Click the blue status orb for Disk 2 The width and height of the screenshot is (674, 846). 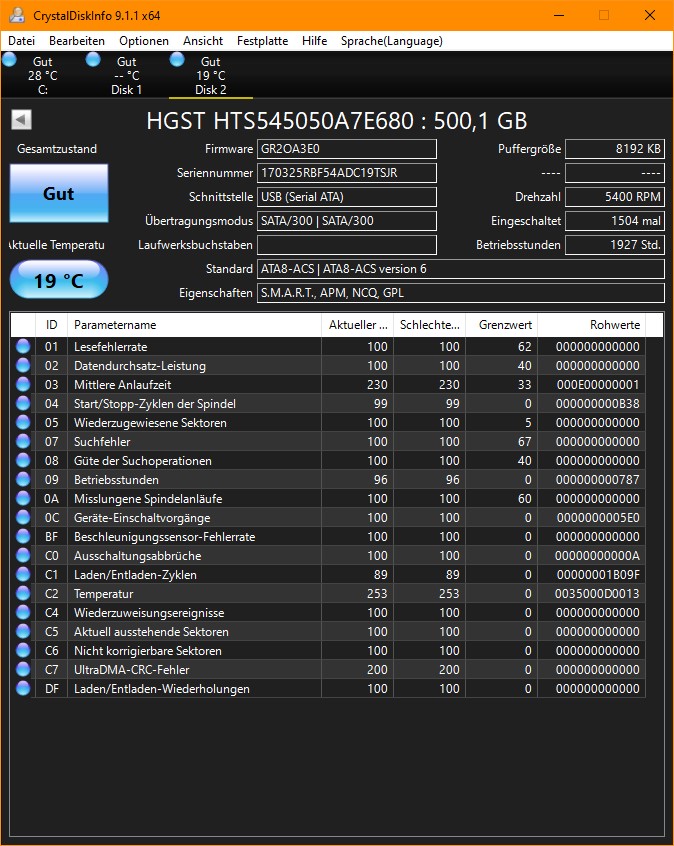tap(177, 59)
